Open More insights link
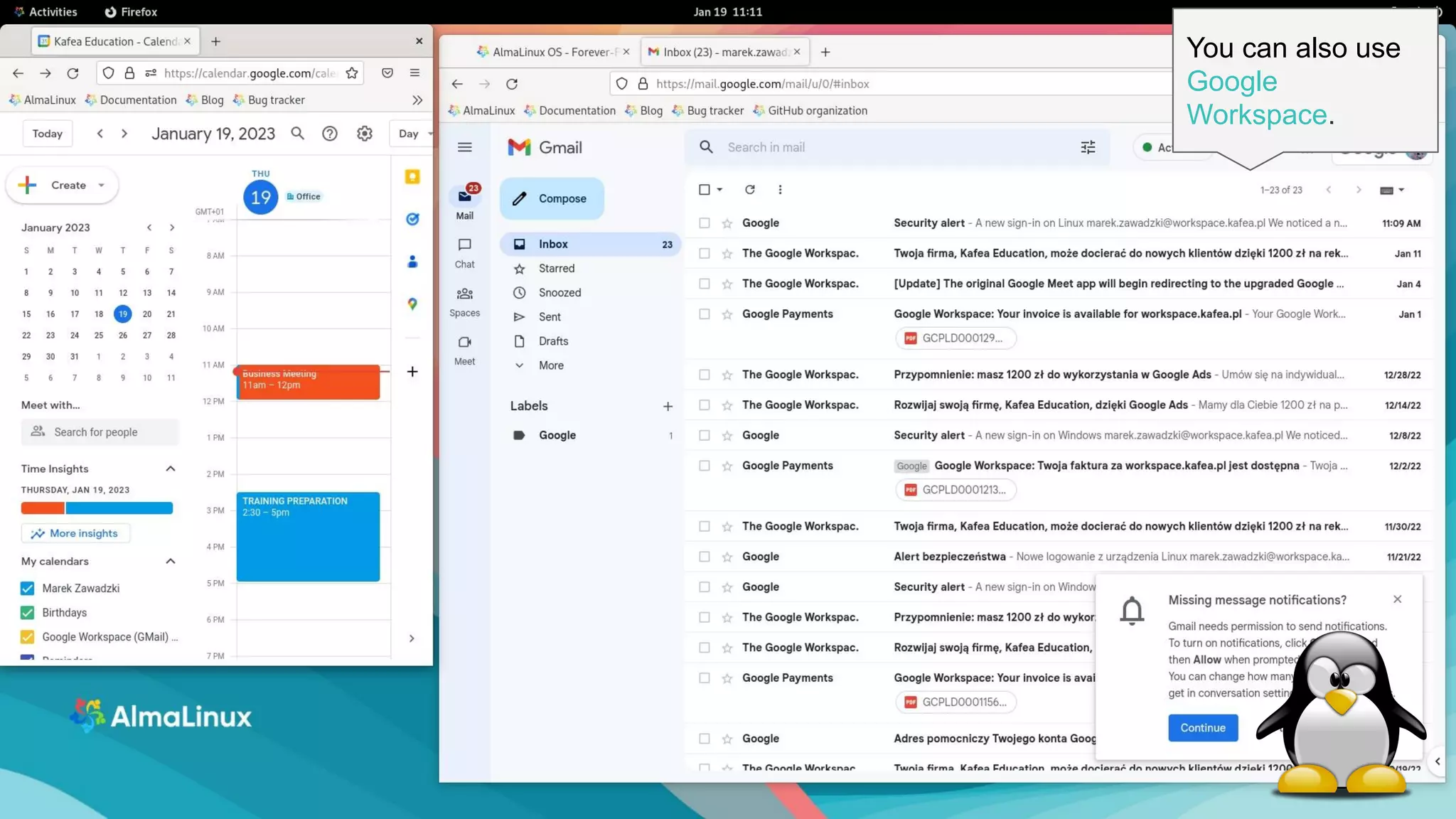The height and width of the screenshot is (819, 1456). (75, 533)
